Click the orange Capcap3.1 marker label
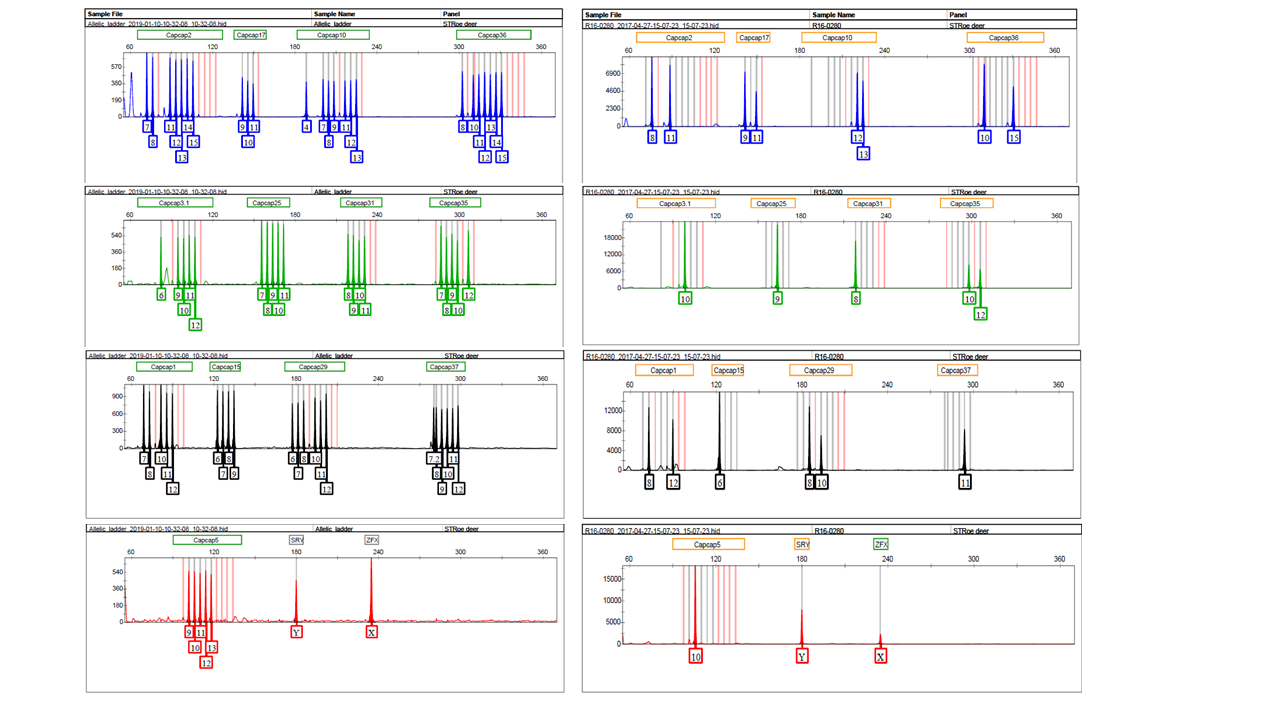The width and height of the screenshot is (1280, 720). [676, 204]
